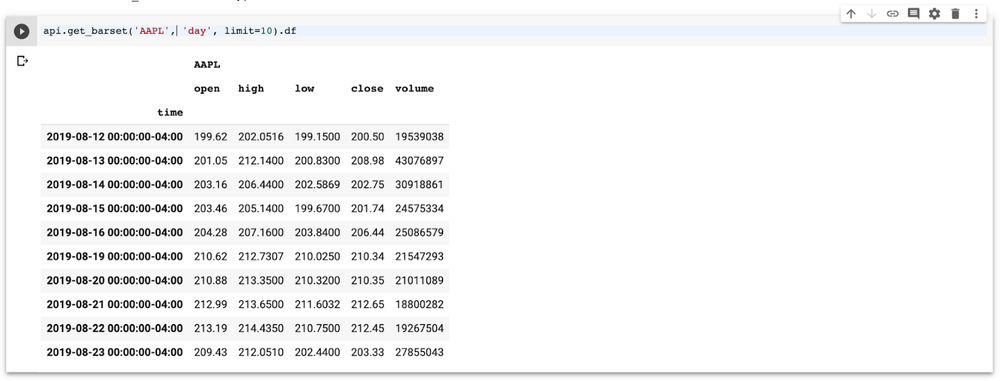The width and height of the screenshot is (1000, 381).
Task: Click low value 202.5869
Action: pyautogui.click(x=318, y=184)
